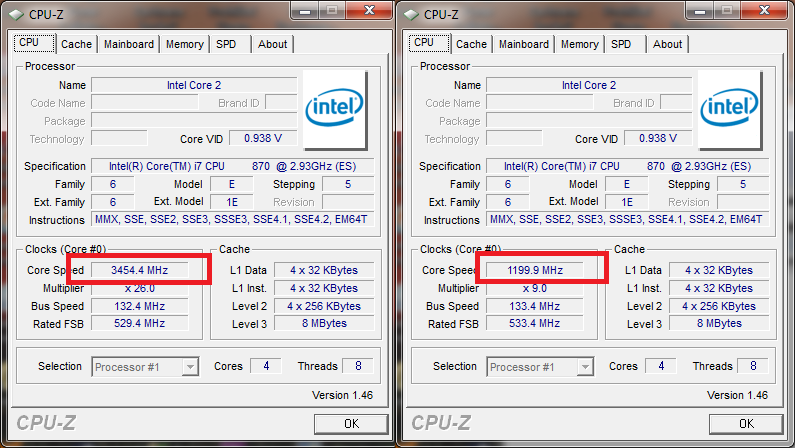Open the SPD tab in right CPU-Z window
The width and height of the screenshot is (796, 448).
coord(621,44)
